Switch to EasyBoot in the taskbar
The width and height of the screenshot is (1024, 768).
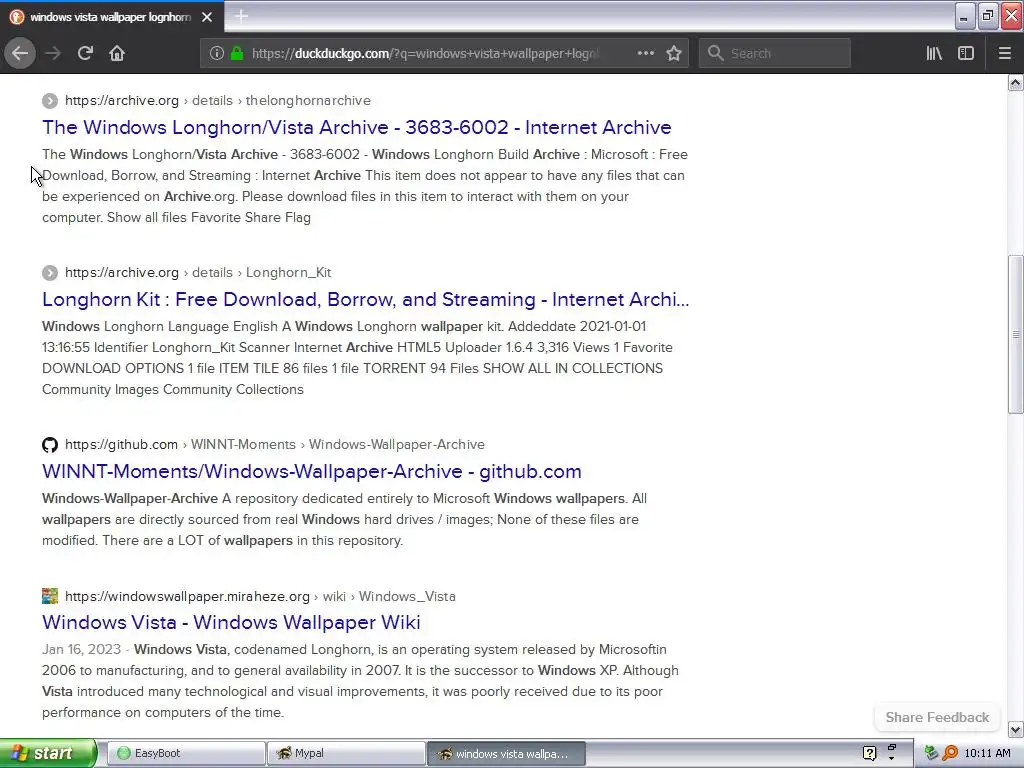click(185, 753)
